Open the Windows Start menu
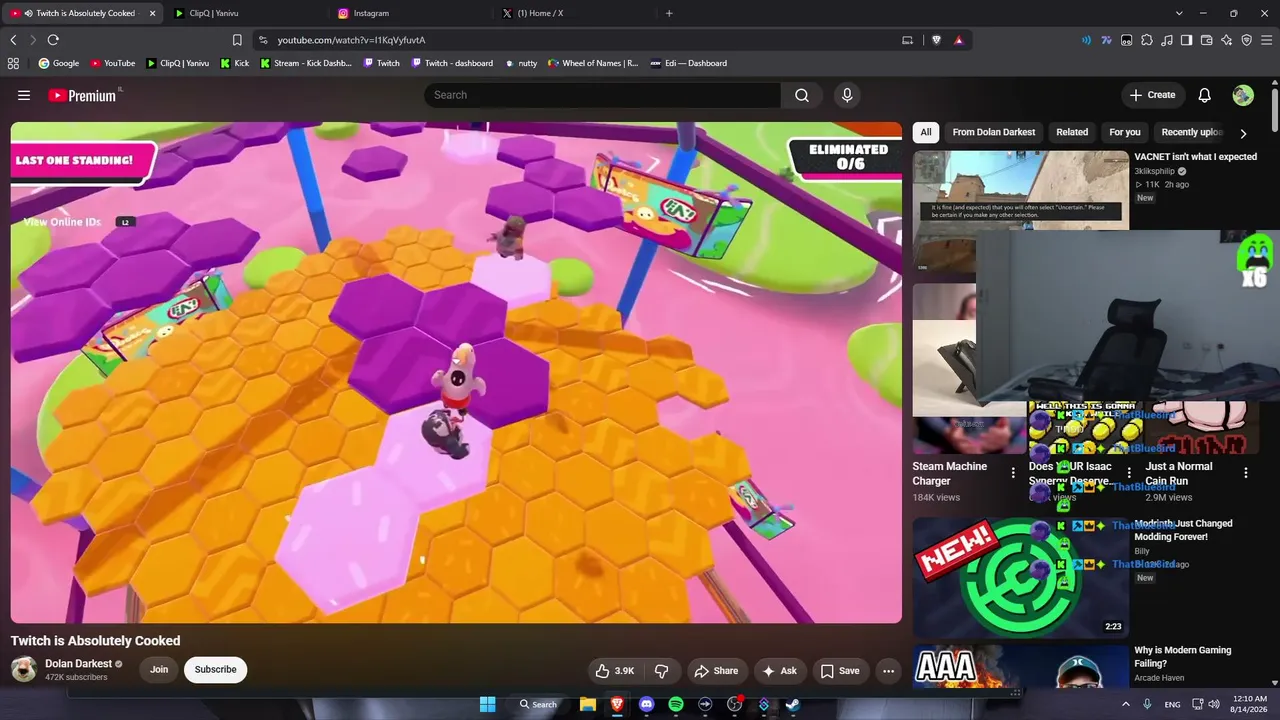 tap(487, 704)
